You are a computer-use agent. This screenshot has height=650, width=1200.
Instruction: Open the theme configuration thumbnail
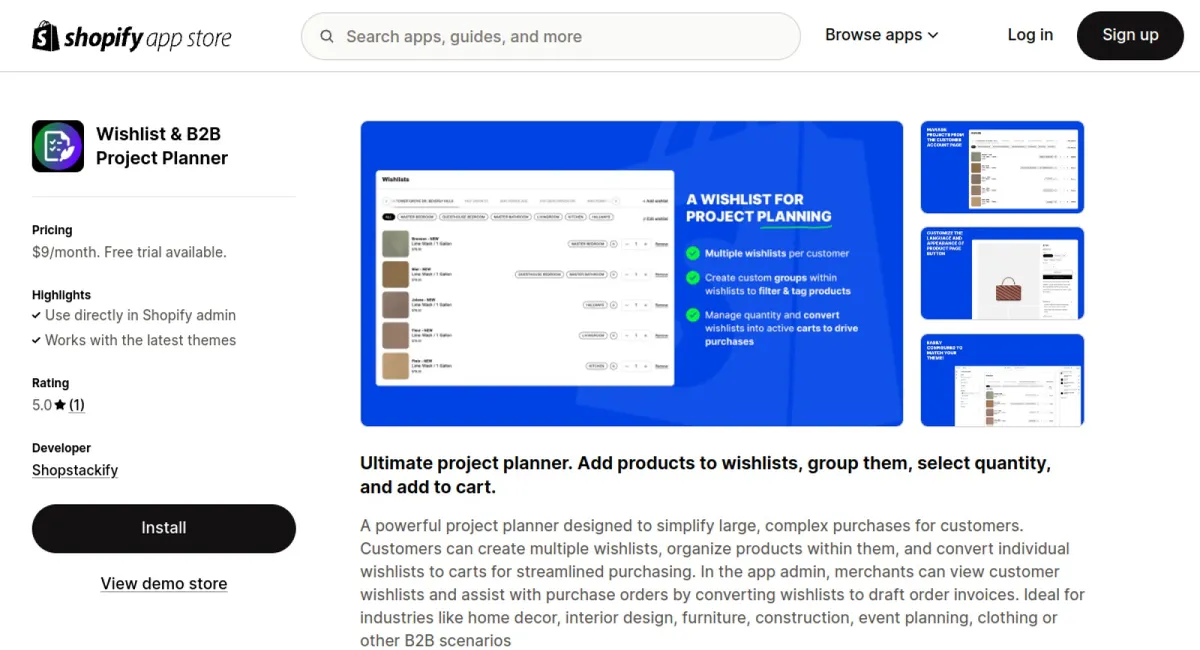tap(1002, 380)
